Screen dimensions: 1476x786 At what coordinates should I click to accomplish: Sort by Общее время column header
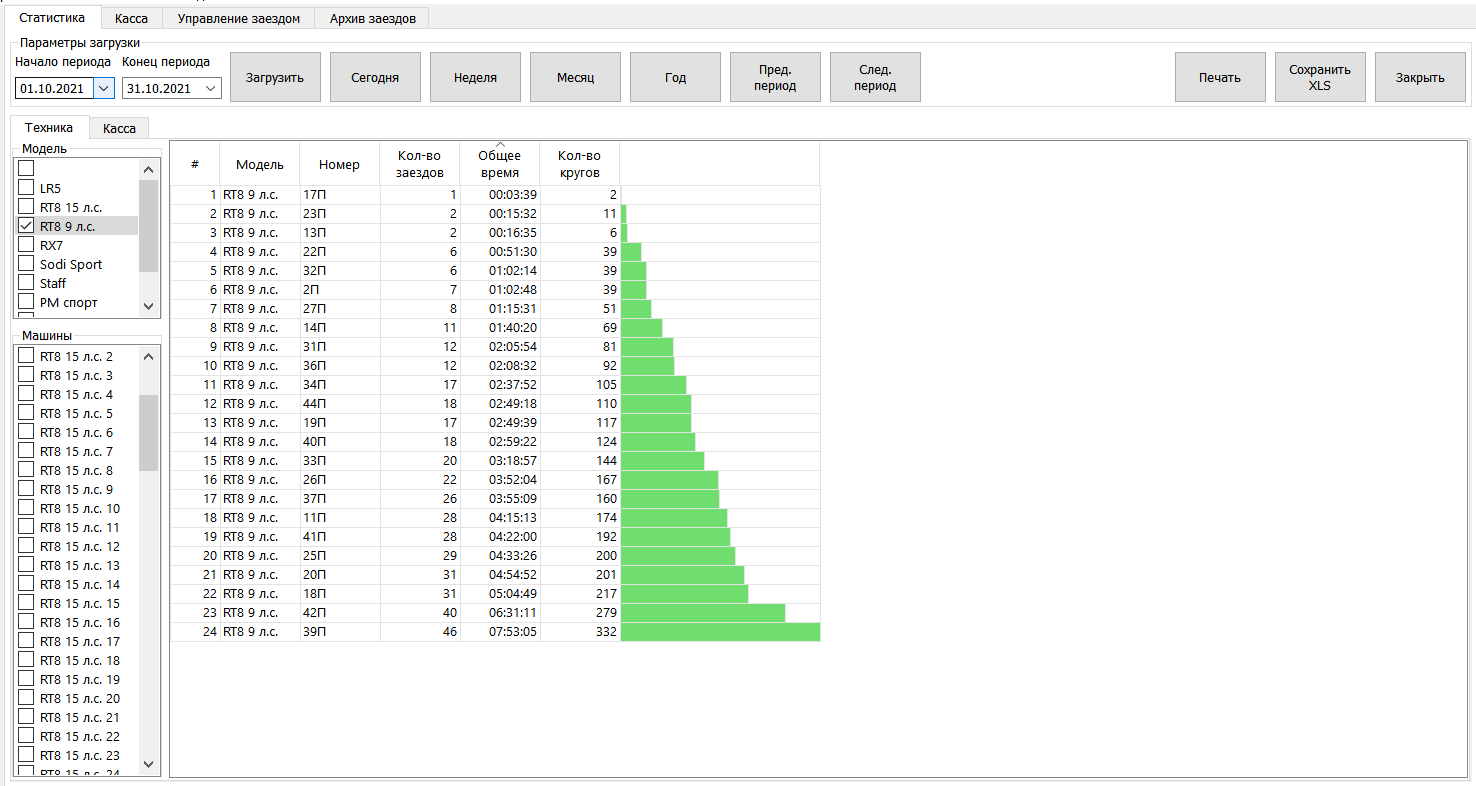tap(499, 164)
